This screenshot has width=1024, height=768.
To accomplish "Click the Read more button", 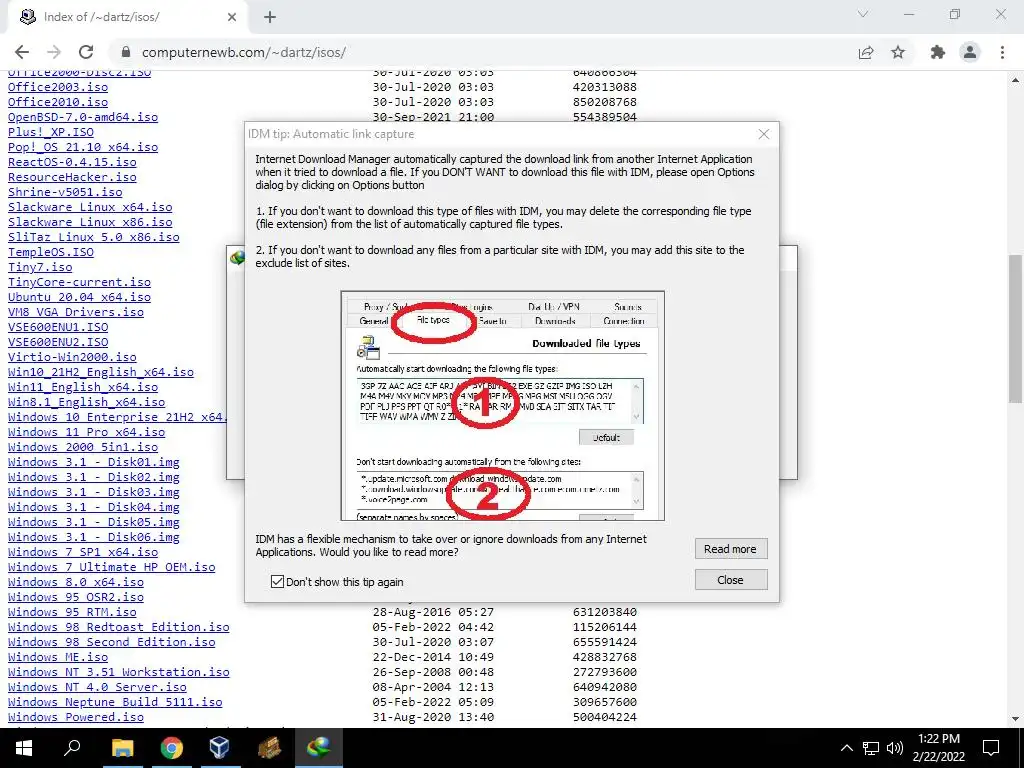I will 730,549.
